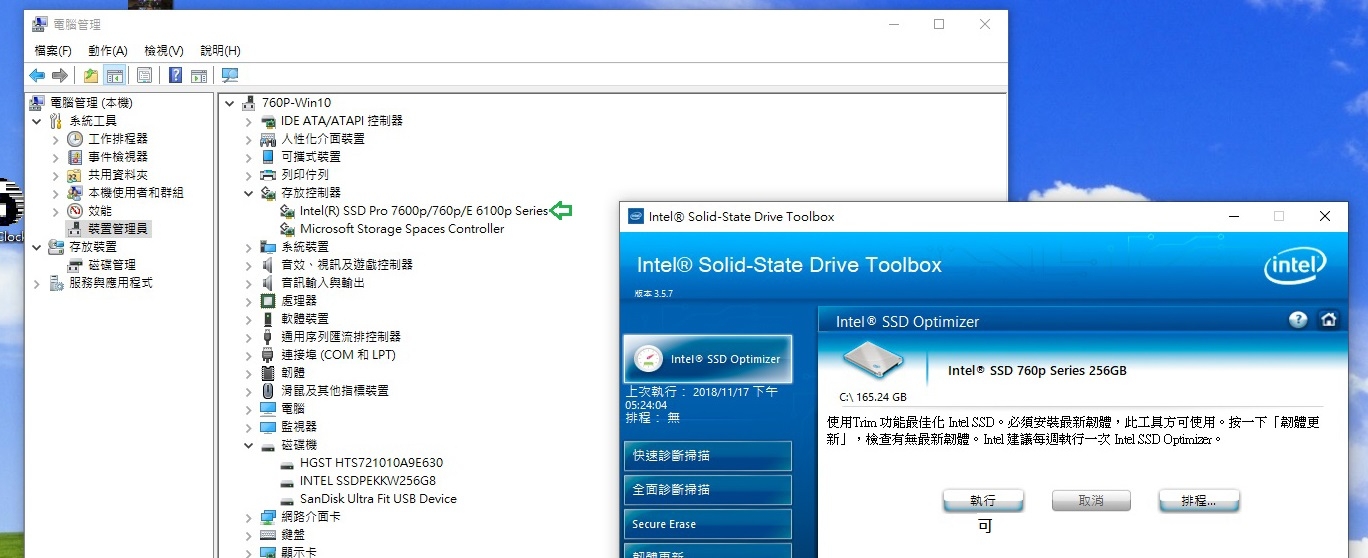The width and height of the screenshot is (1368, 558).
Task: Select the 效能 performance icon in left tree
Action: pyautogui.click(x=75, y=211)
